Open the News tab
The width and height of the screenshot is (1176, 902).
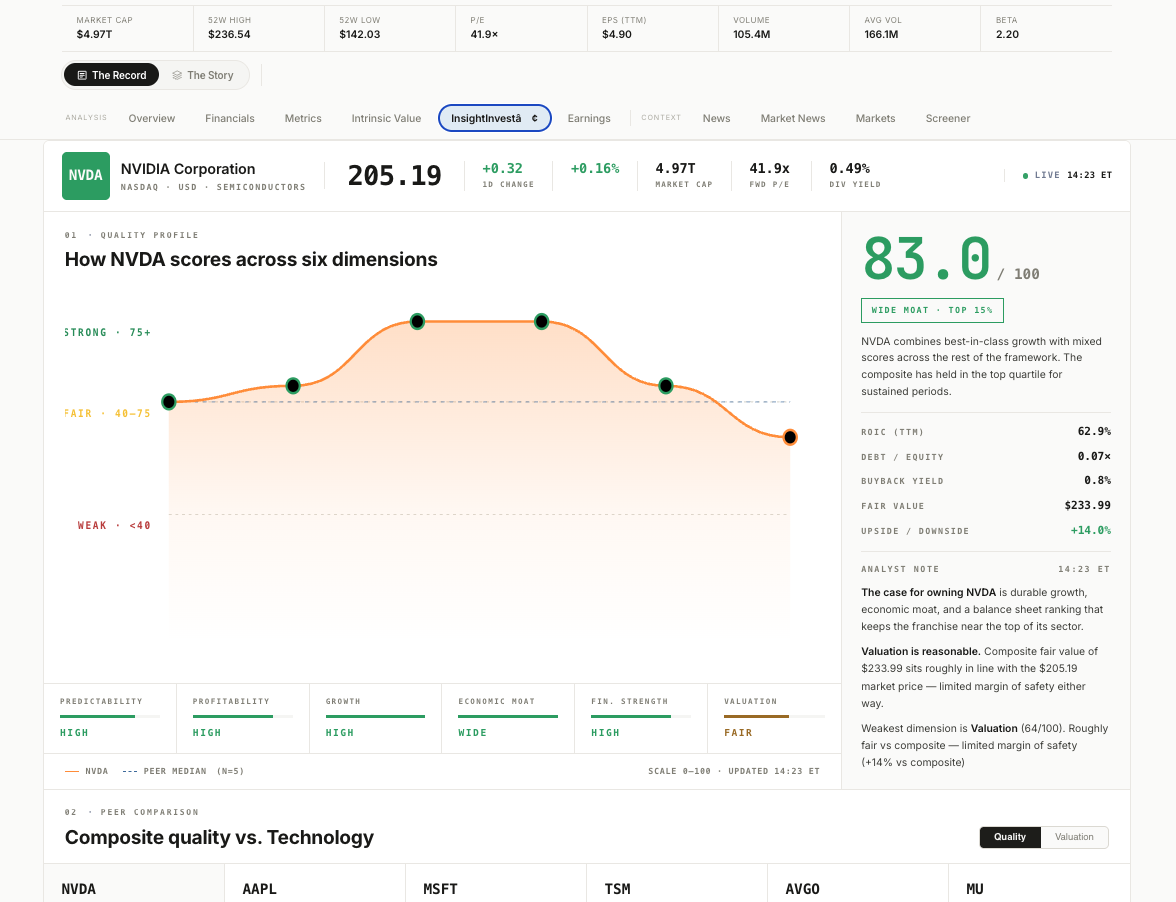716,118
